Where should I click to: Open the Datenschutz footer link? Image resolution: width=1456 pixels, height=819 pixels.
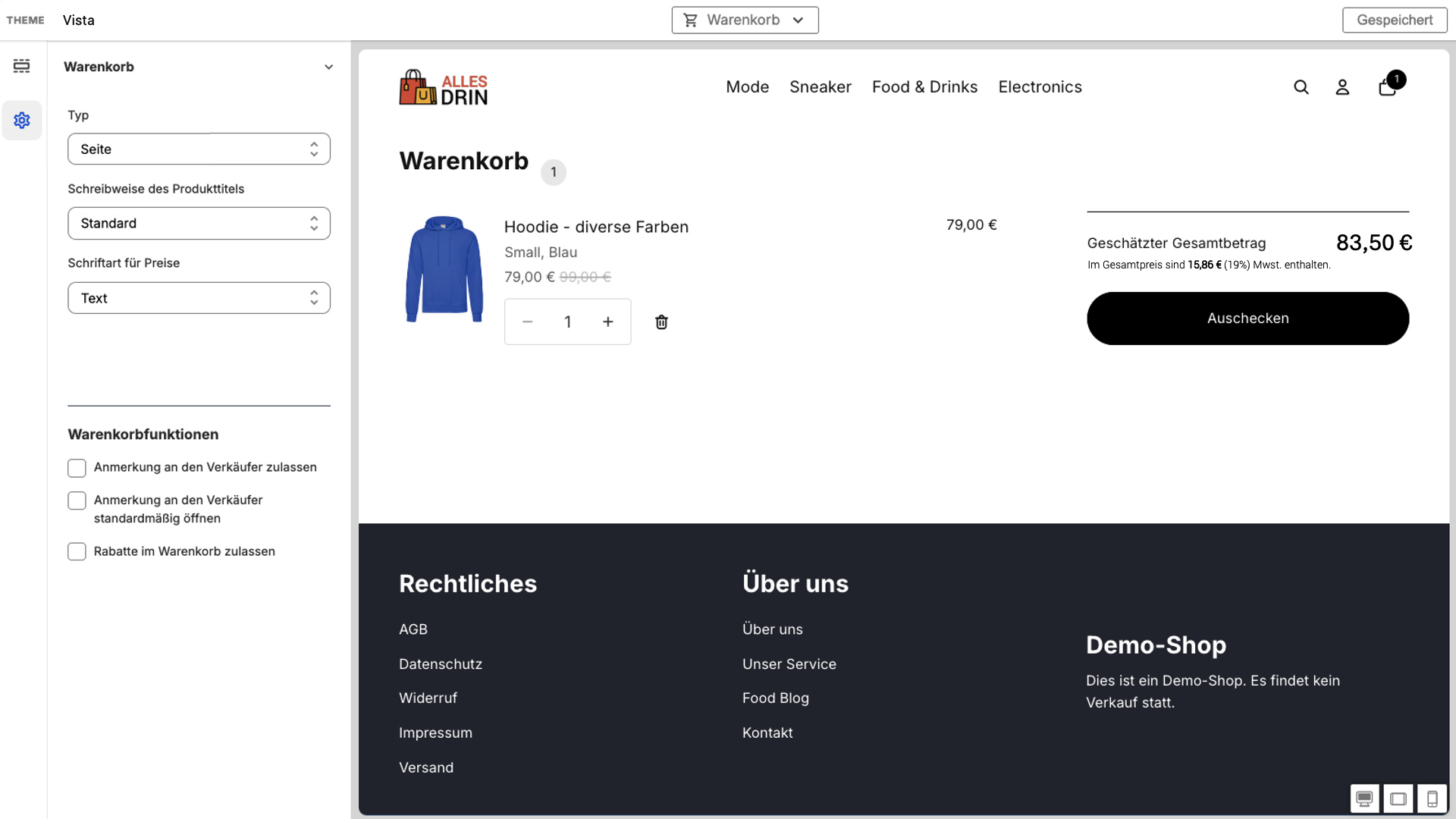(x=441, y=664)
